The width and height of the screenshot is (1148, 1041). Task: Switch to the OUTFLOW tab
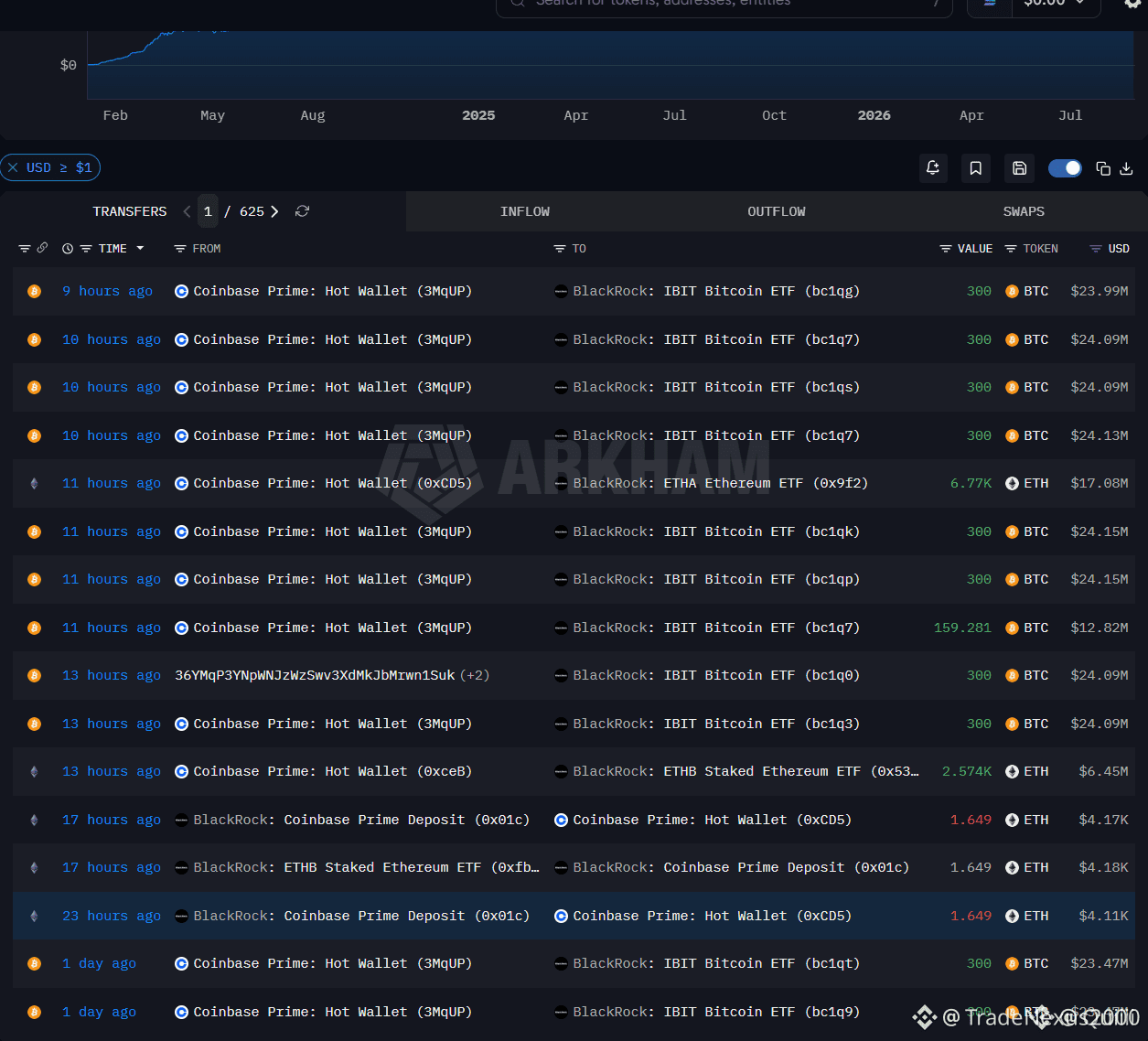click(777, 211)
